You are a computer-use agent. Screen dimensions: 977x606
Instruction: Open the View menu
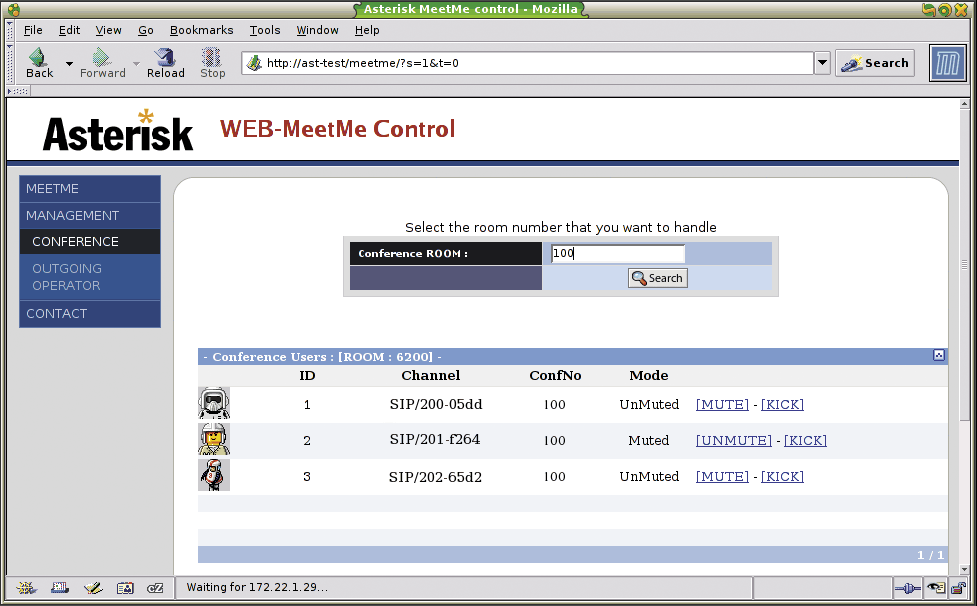pyautogui.click(x=108, y=30)
